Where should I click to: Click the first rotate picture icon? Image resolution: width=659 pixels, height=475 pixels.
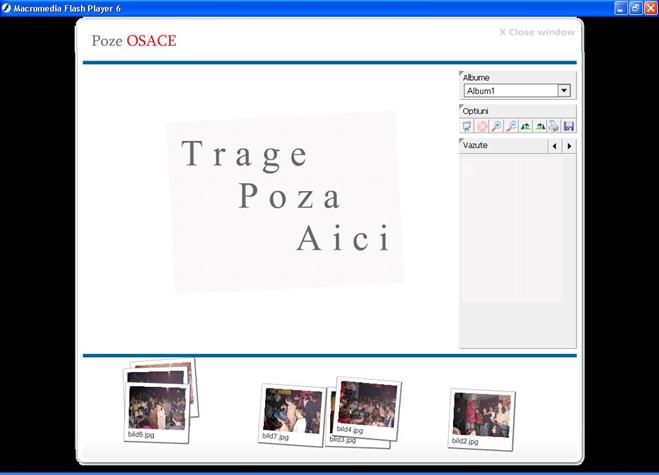[525, 127]
